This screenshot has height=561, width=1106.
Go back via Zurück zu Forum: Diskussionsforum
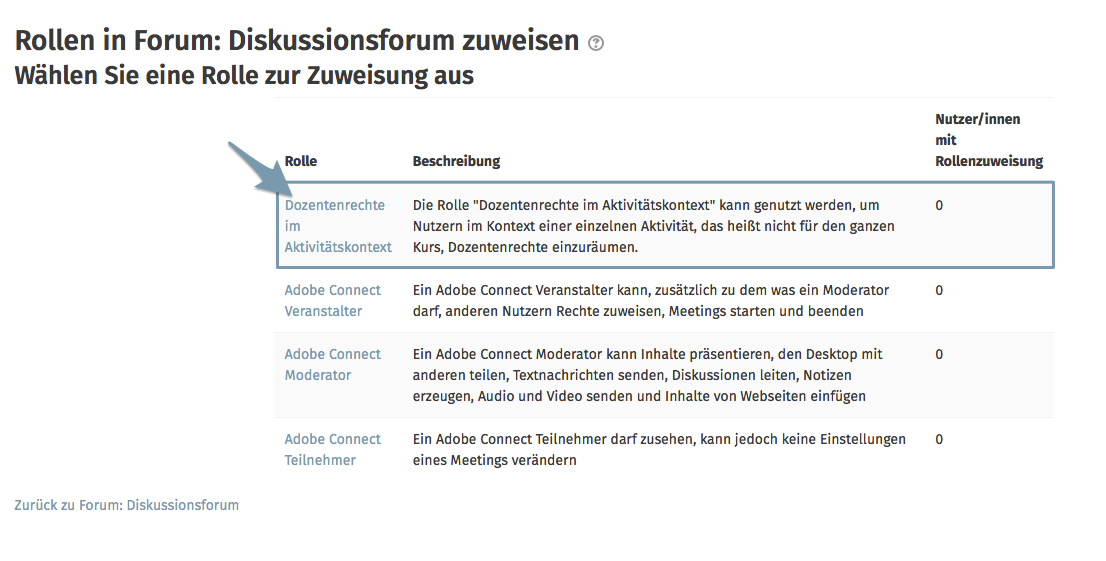(x=126, y=505)
